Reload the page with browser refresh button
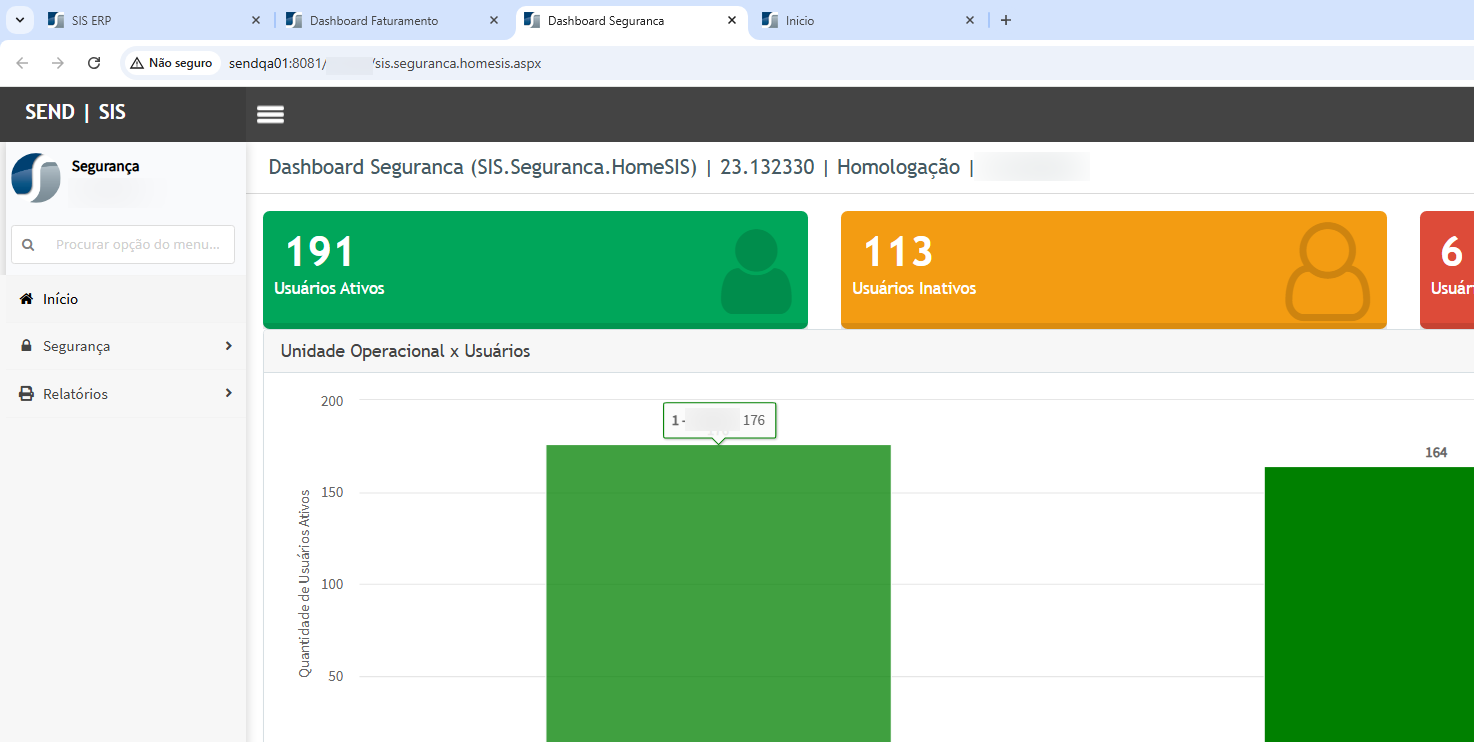 tap(94, 63)
